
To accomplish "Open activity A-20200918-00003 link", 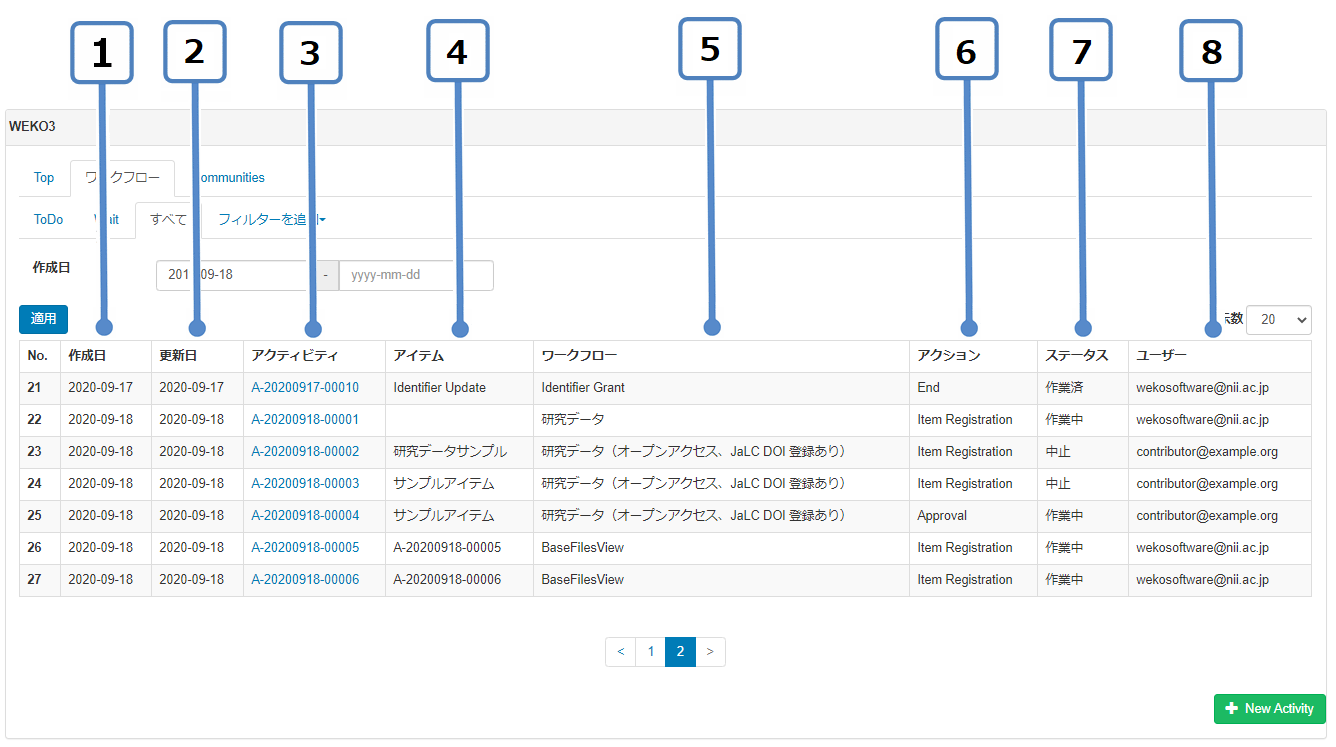I will [x=305, y=484].
